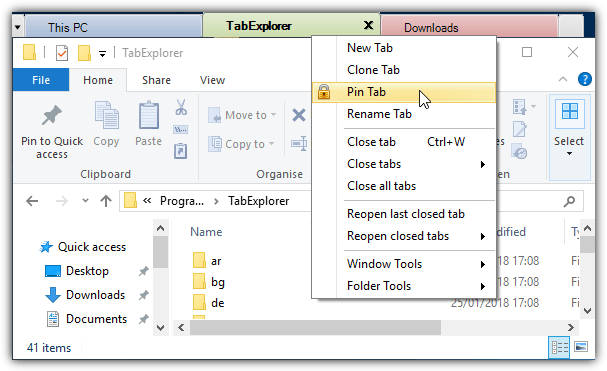607x371 pixels.
Task: Click Properties icon in Open group
Action: (519, 107)
